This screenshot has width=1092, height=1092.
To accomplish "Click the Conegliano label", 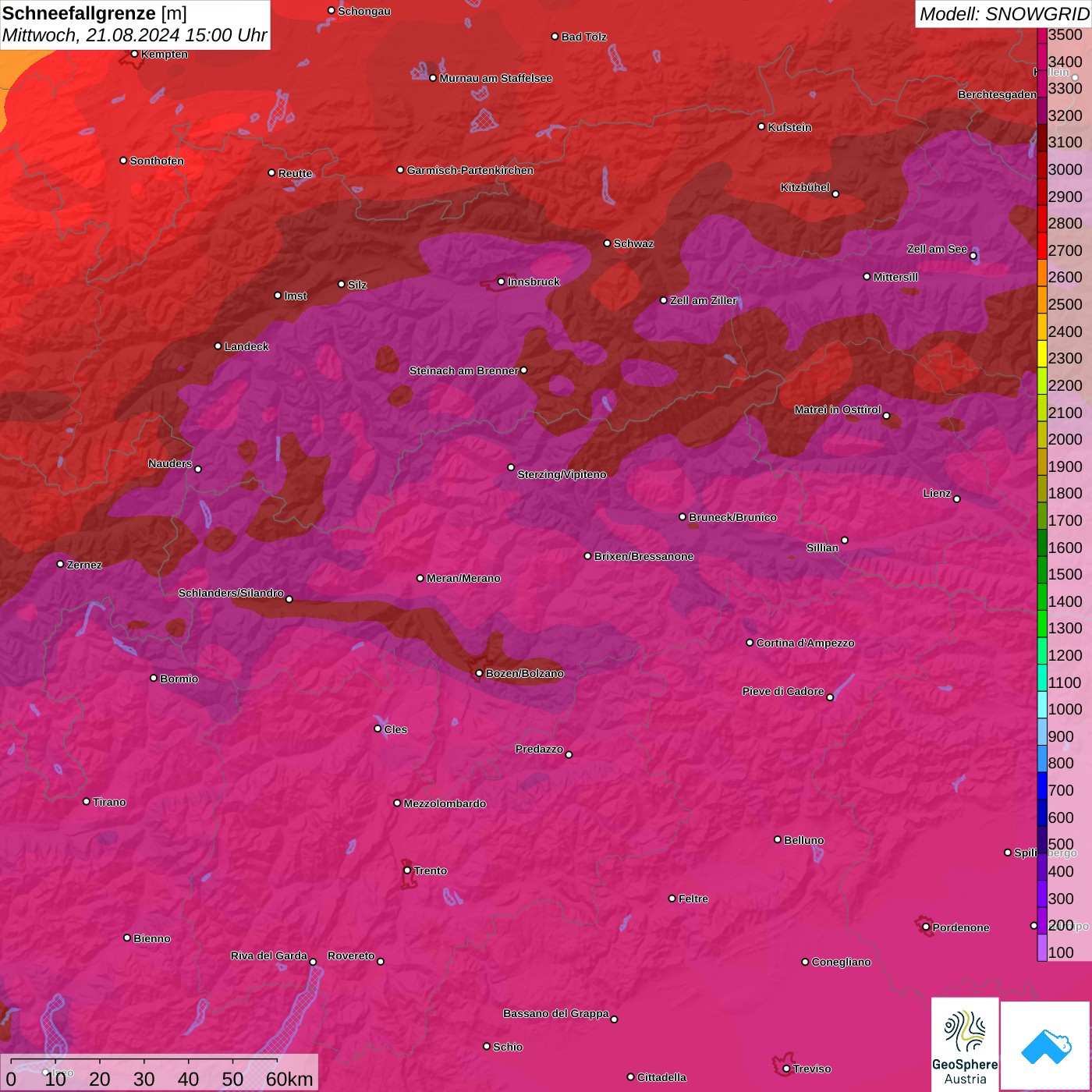I will click(841, 962).
